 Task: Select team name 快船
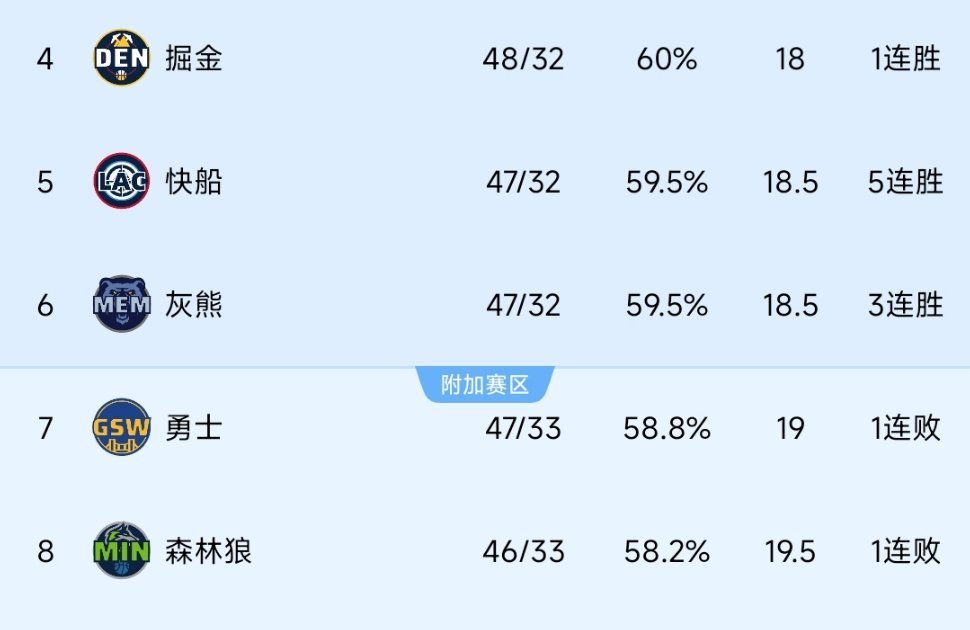point(194,182)
